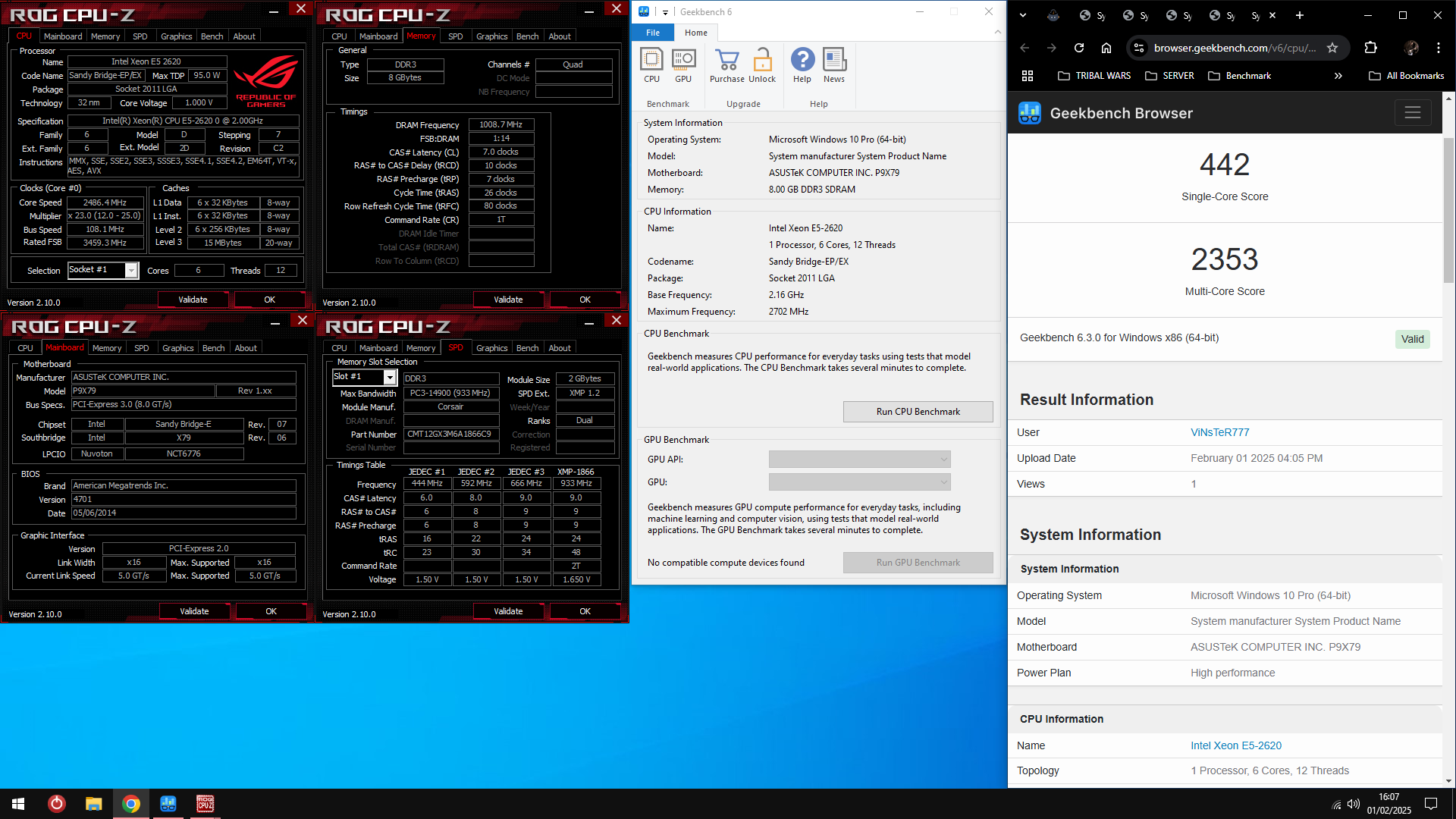This screenshot has width=1456, height=819.
Task: Click OK in the Memory CPU-Z window
Action: (x=585, y=300)
